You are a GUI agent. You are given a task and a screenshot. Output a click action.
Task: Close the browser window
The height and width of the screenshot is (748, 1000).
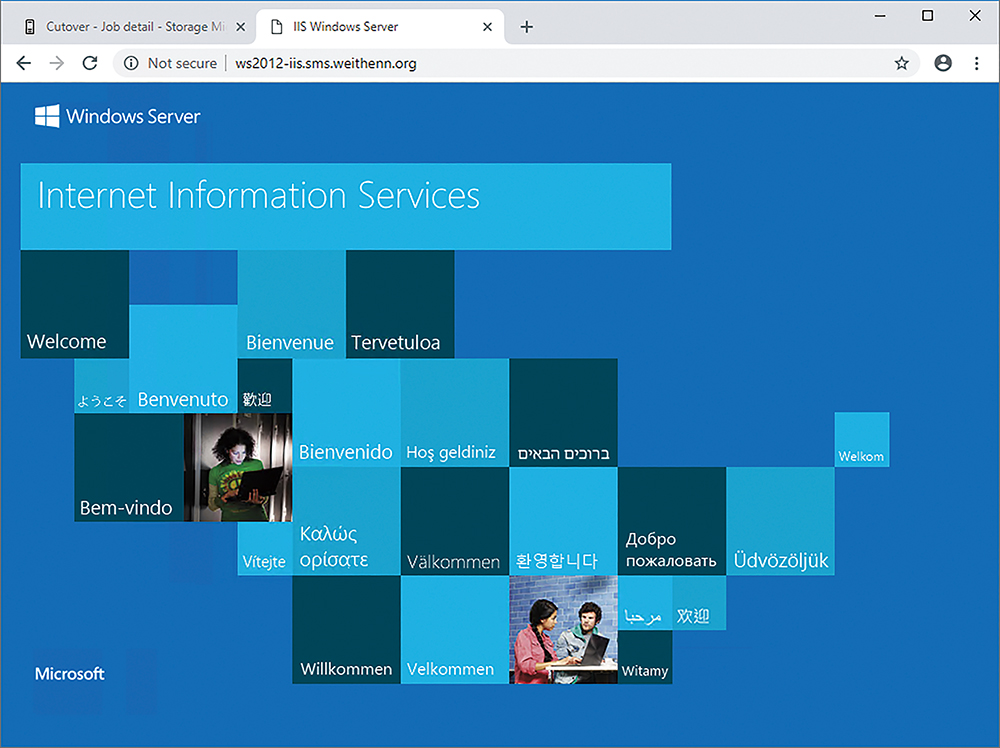pyautogui.click(x=975, y=16)
